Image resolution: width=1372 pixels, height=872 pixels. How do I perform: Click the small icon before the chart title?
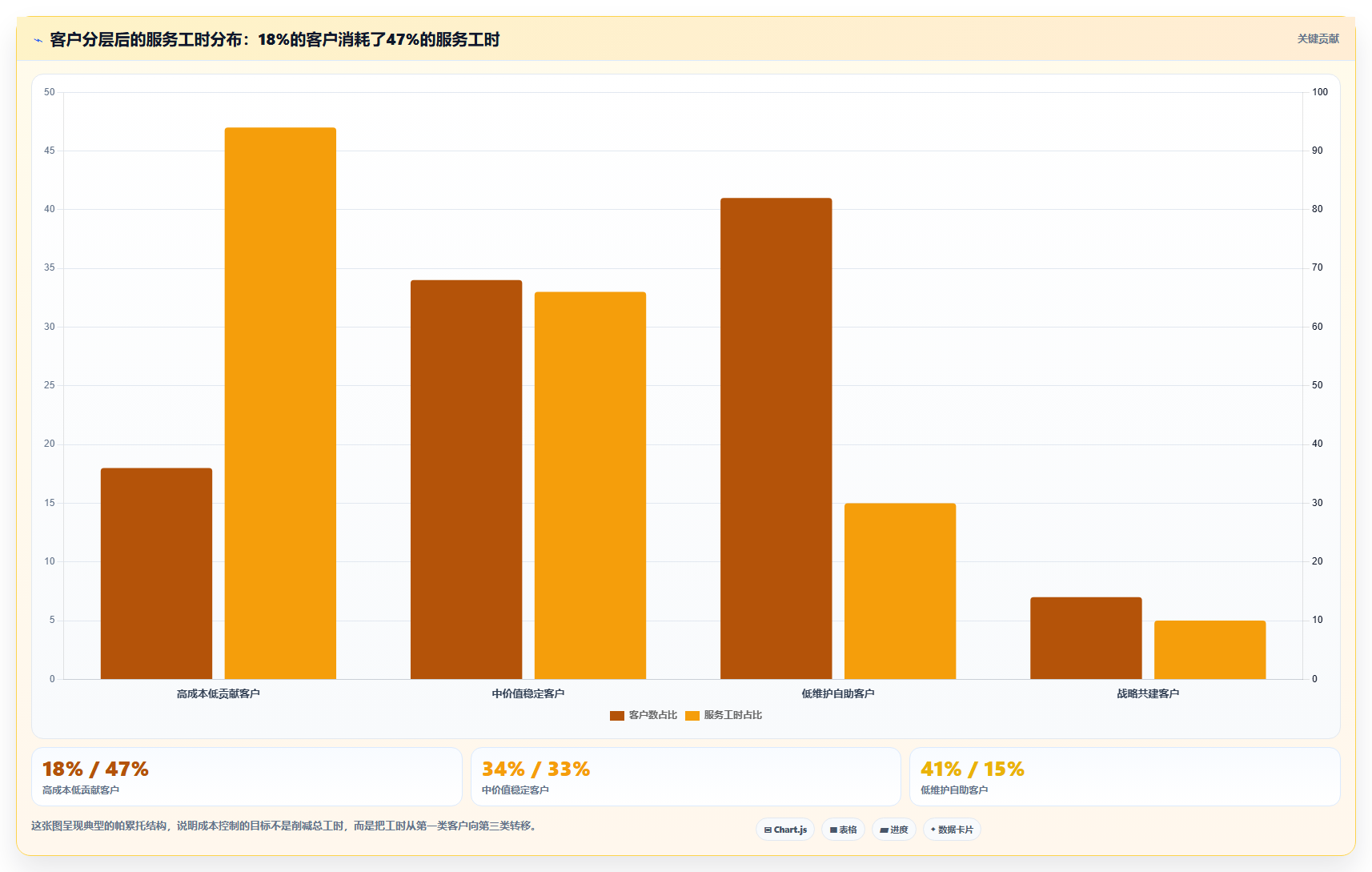click(x=38, y=40)
